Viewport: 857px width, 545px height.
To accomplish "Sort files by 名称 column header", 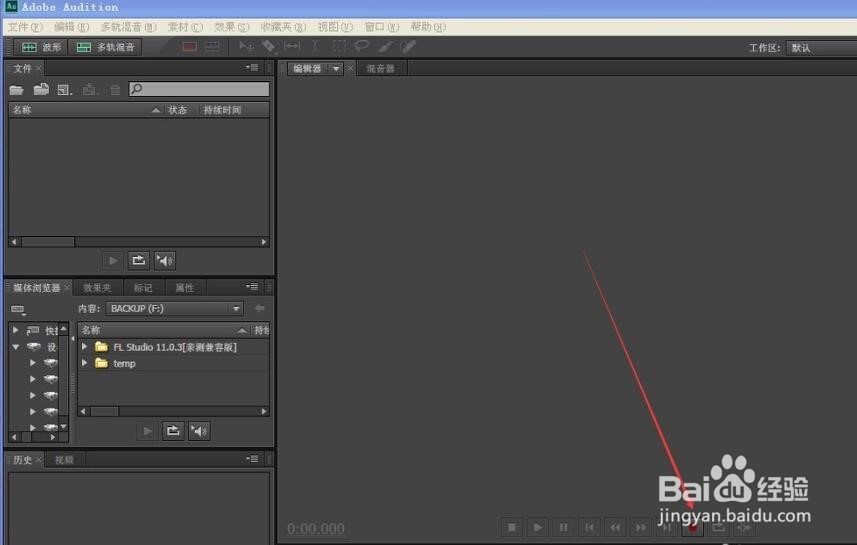I will click(86, 110).
